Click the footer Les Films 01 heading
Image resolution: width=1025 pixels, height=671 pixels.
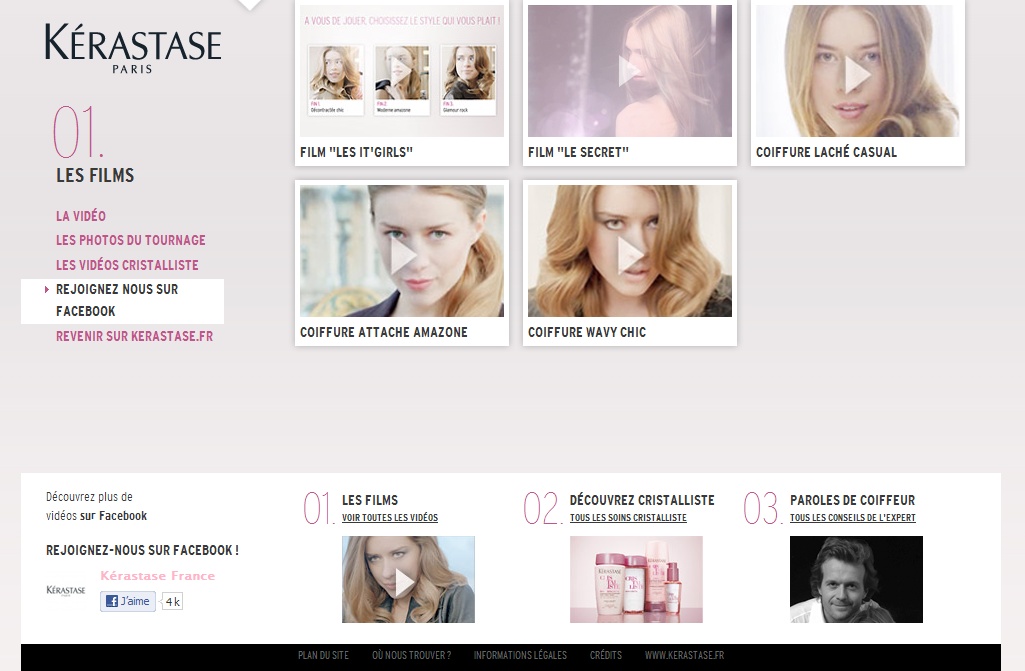tap(370, 500)
